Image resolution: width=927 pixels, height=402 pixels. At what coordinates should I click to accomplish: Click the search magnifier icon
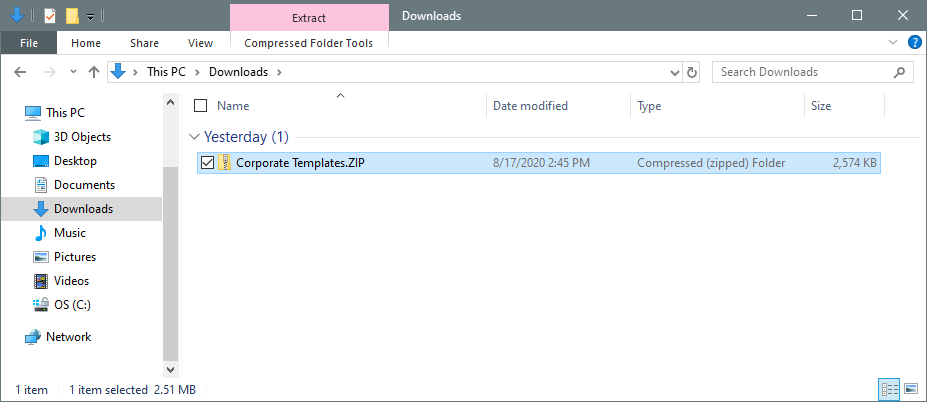click(x=899, y=72)
